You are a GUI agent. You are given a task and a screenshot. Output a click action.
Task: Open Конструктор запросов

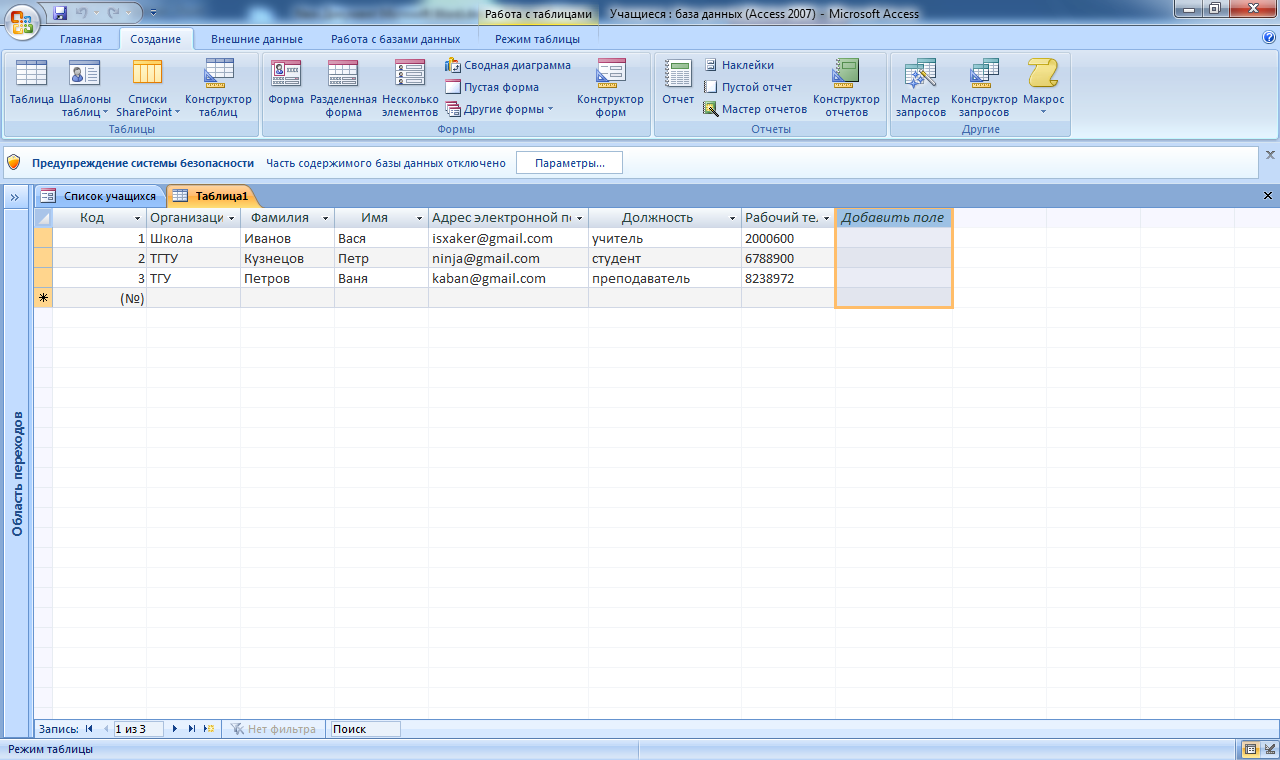[x=984, y=87]
